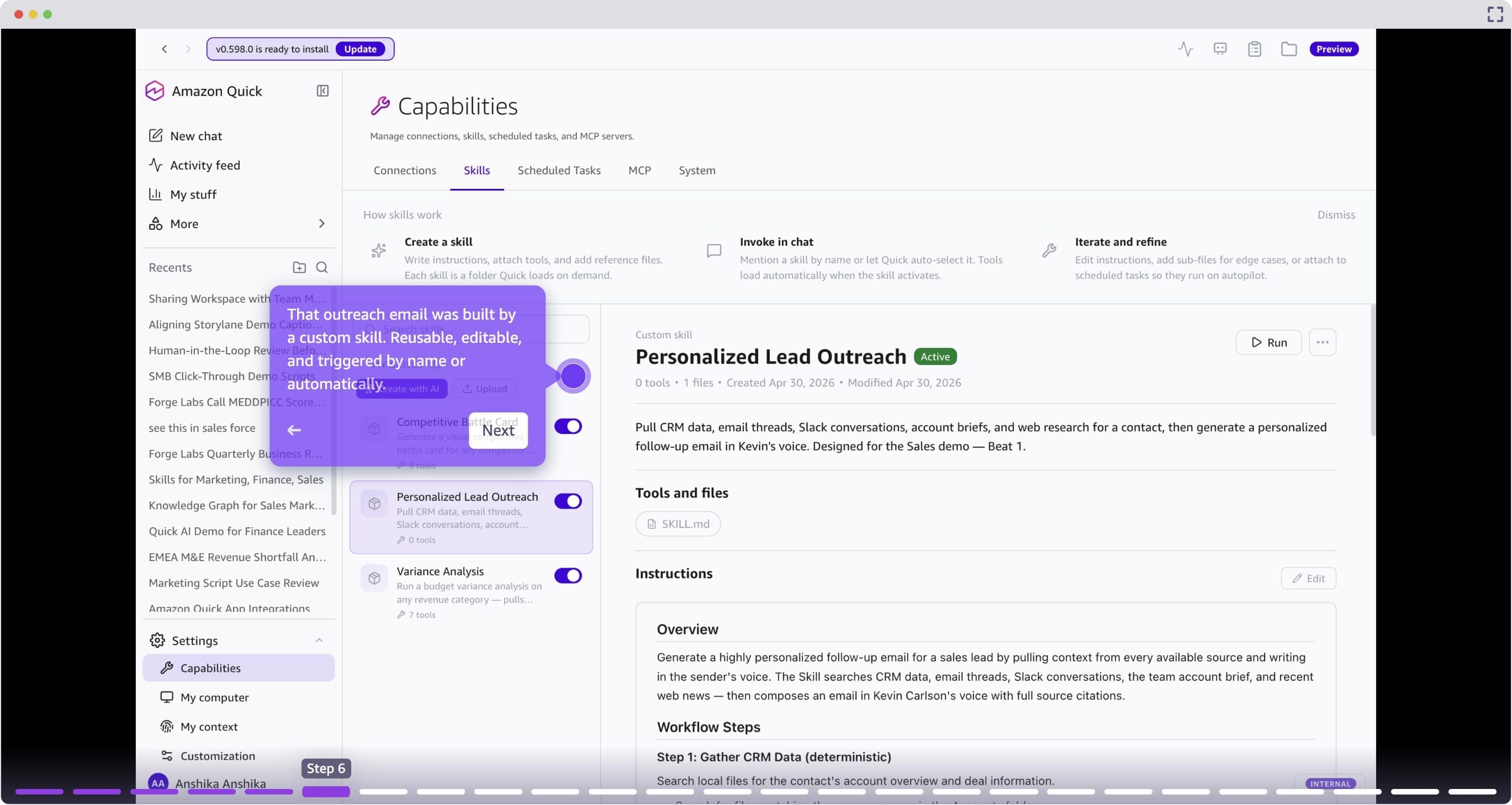Toggle the Competitive Battle Card skill
The height and width of the screenshot is (805, 1512).
tap(568, 426)
